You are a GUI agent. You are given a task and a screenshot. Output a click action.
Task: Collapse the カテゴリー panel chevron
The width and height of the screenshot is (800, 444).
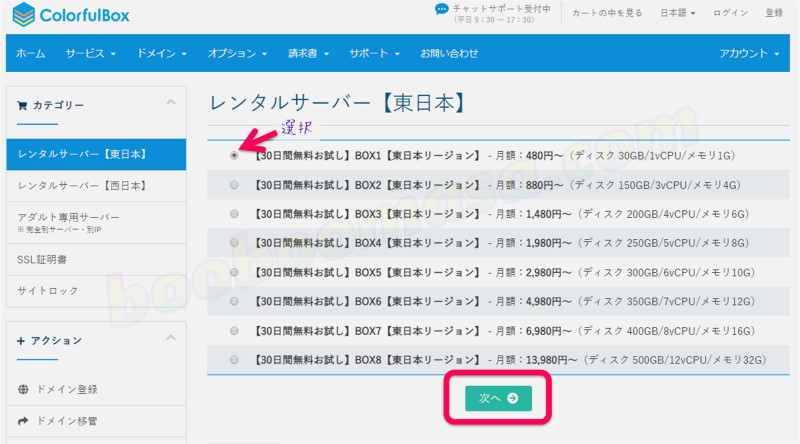171,103
